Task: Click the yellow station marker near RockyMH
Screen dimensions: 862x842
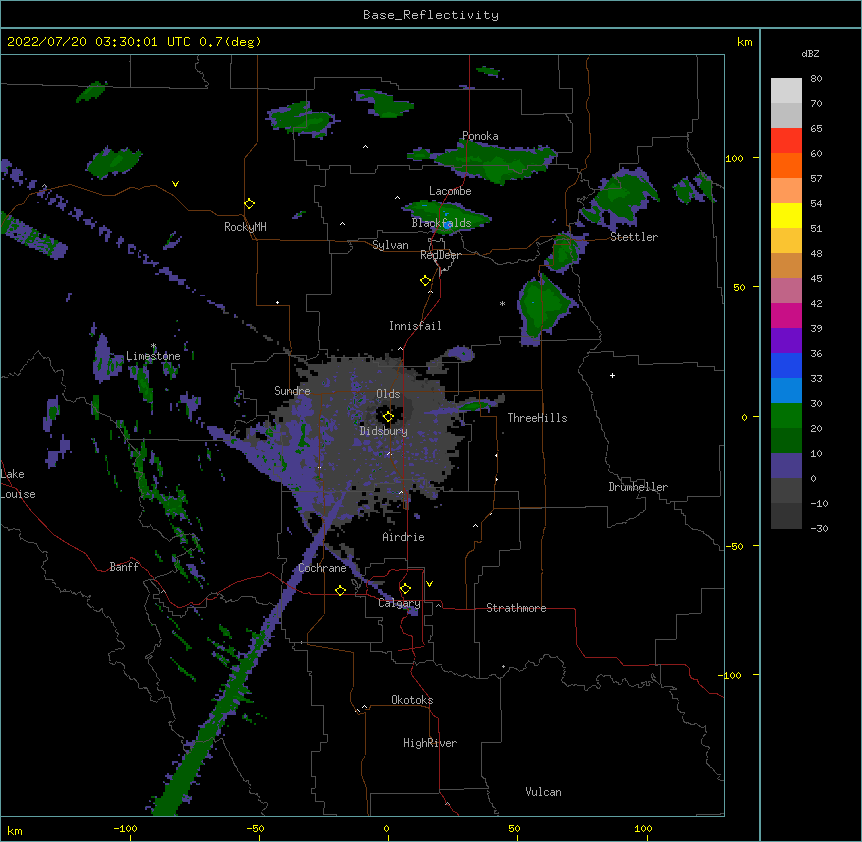Action: [x=249, y=203]
